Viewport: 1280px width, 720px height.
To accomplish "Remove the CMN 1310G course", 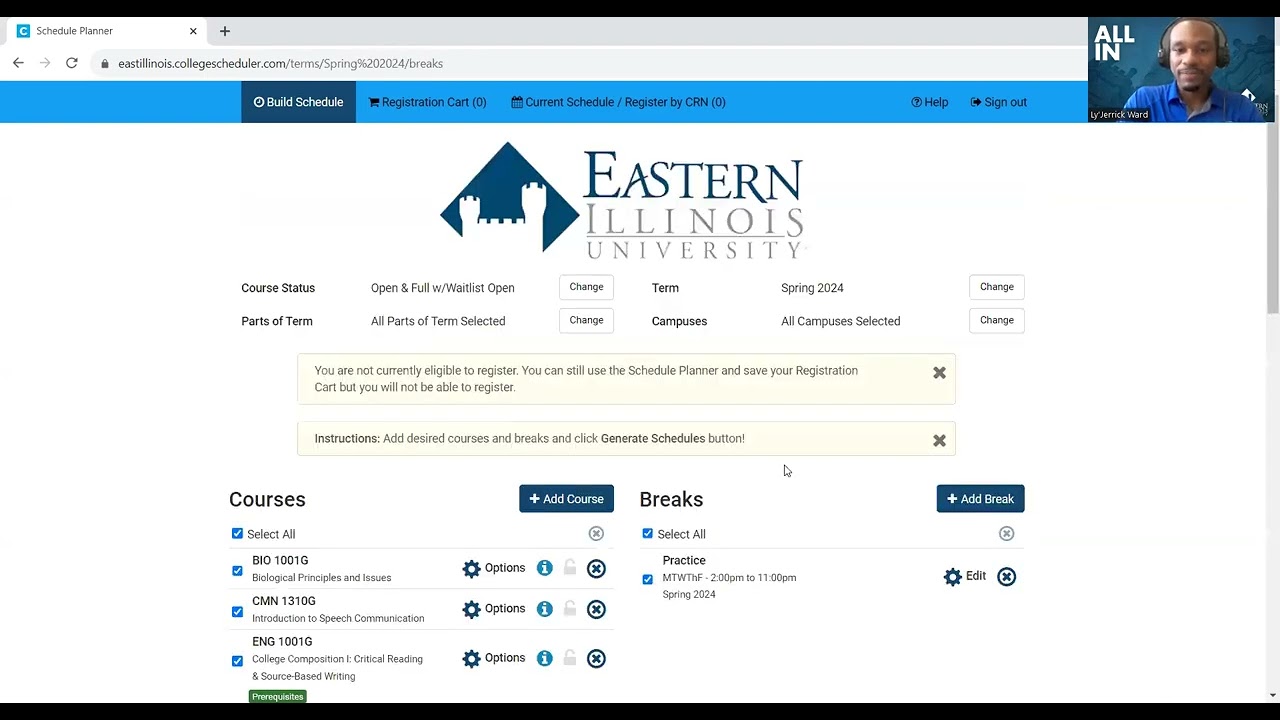I will (596, 609).
